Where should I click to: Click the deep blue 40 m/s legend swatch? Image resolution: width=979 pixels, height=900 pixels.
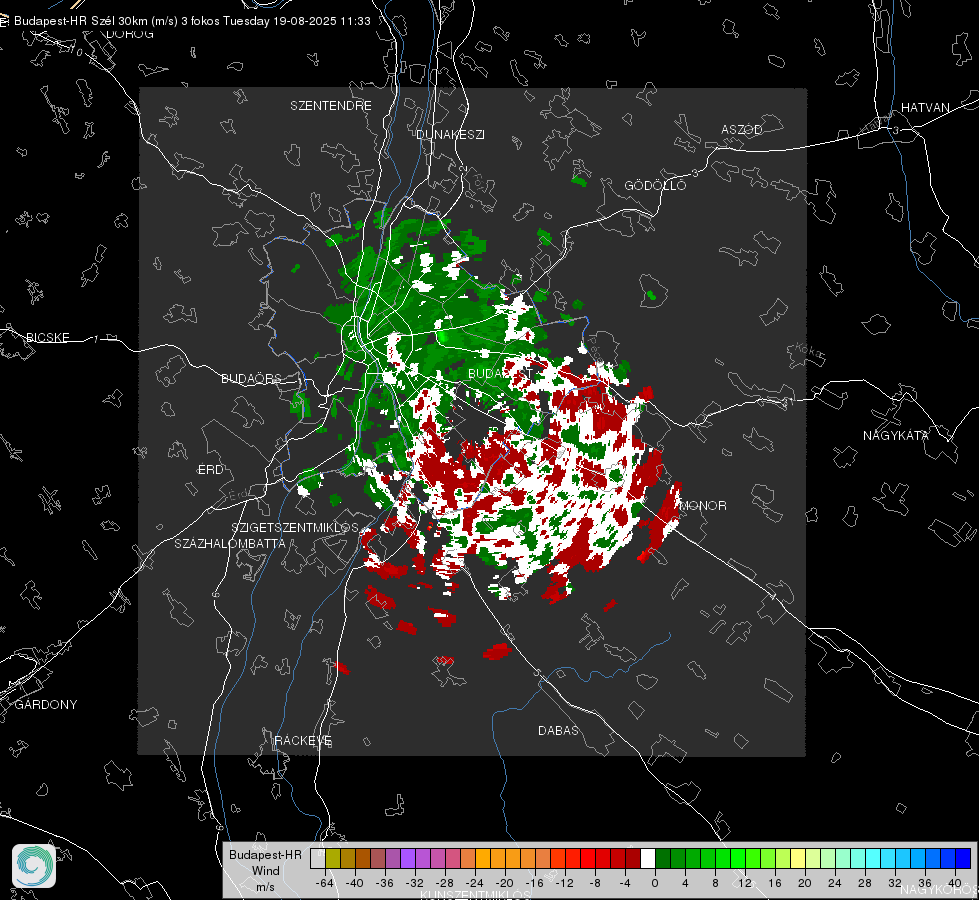pyautogui.click(x=963, y=858)
